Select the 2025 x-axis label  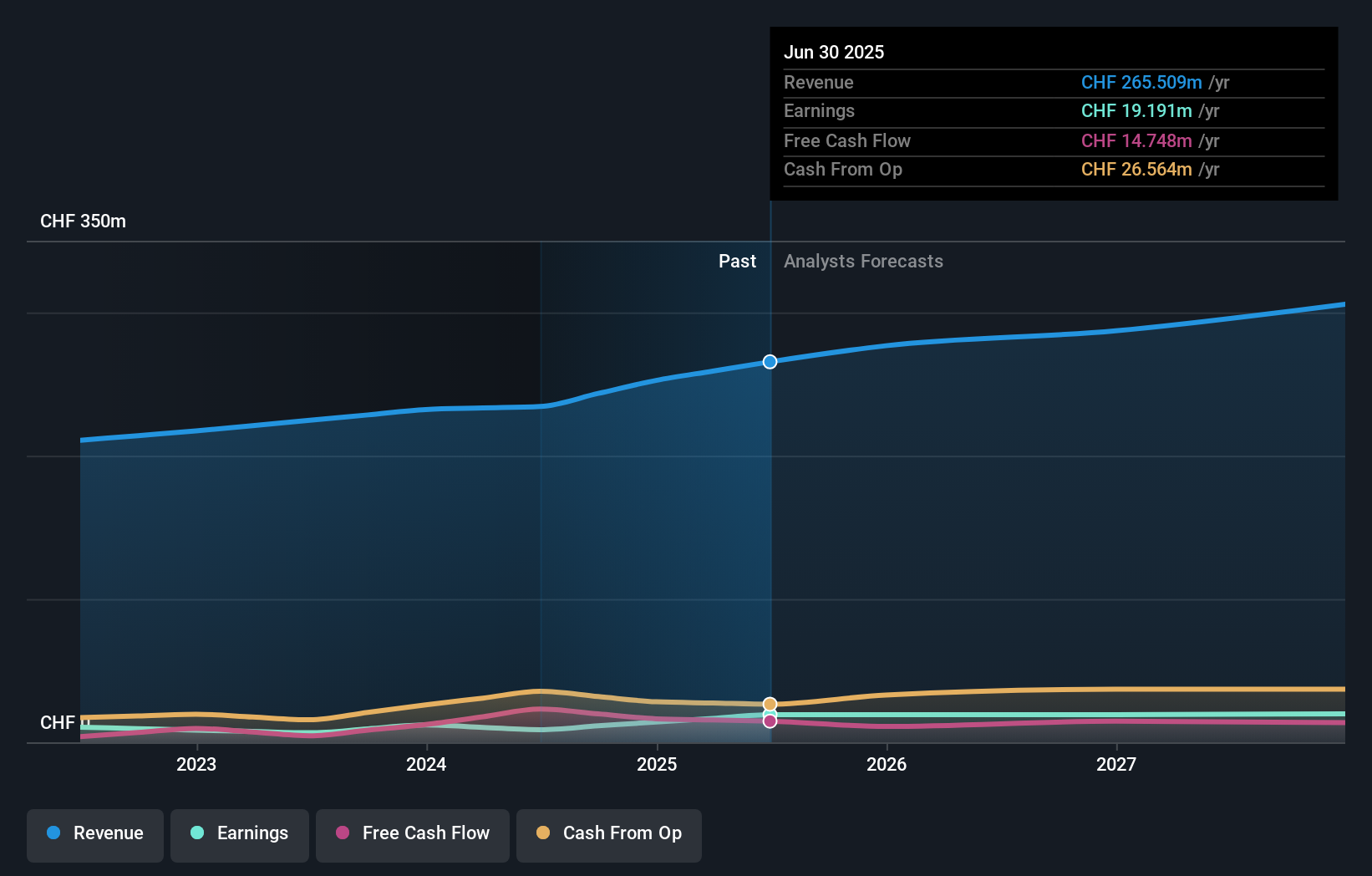(x=657, y=764)
